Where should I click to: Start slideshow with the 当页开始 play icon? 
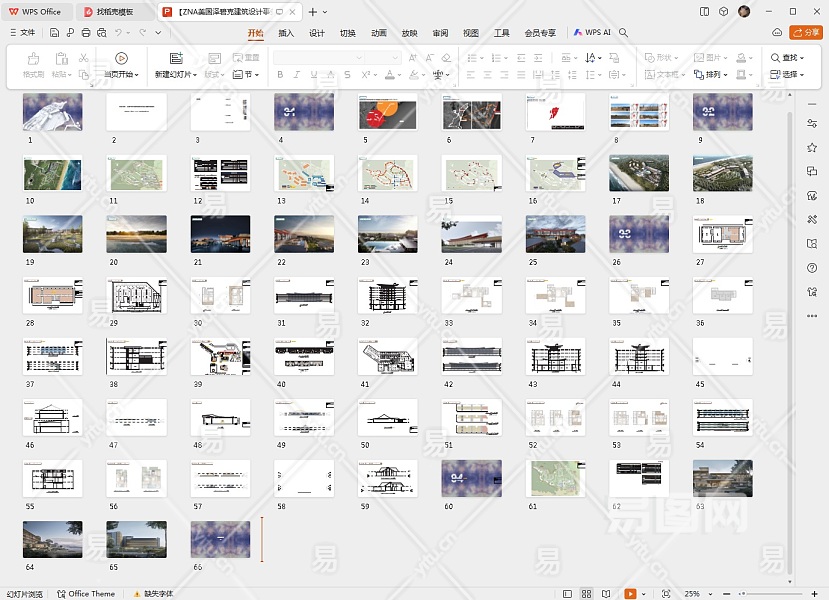[x=121, y=59]
